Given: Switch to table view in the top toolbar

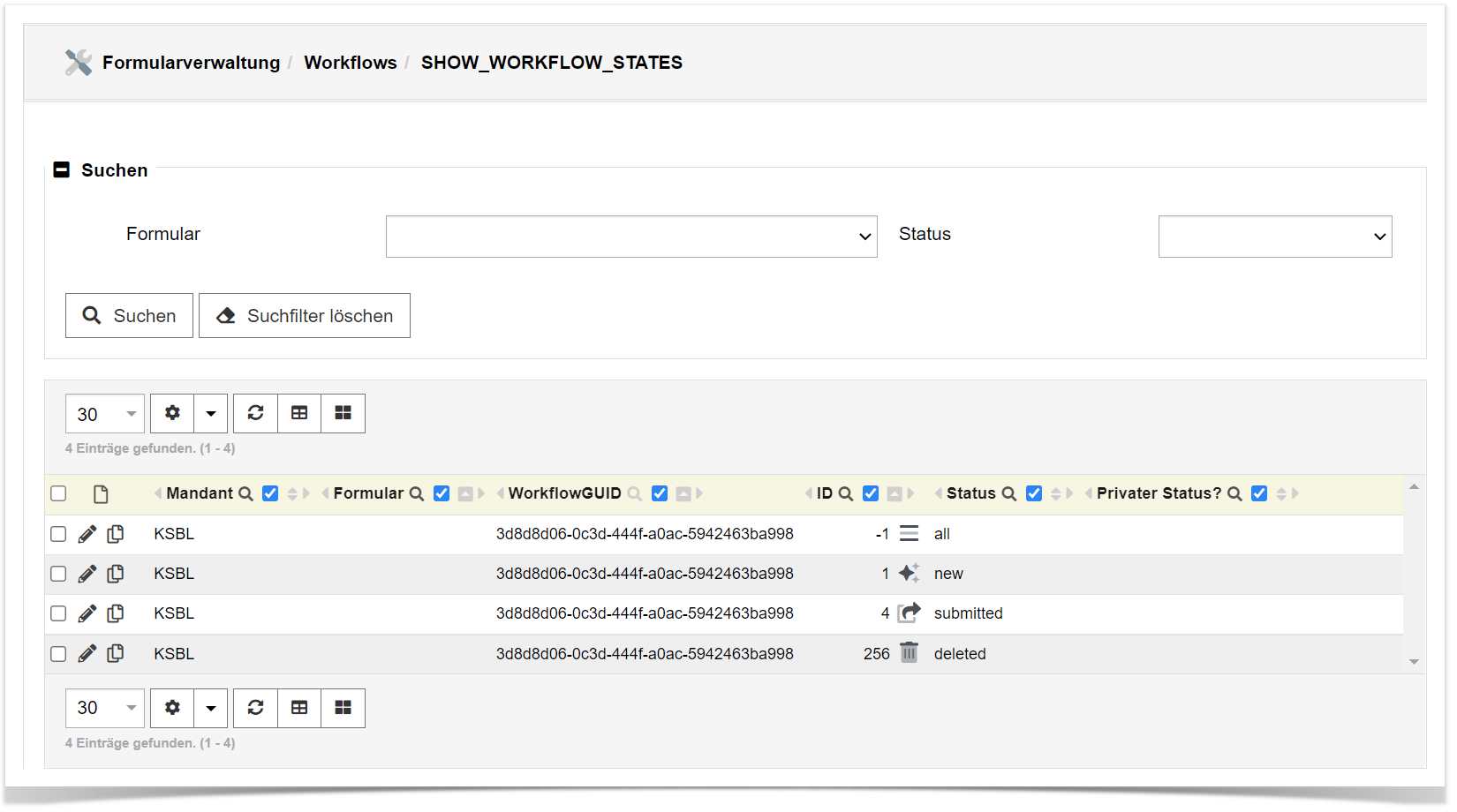Looking at the screenshot, I should (x=299, y=413).
